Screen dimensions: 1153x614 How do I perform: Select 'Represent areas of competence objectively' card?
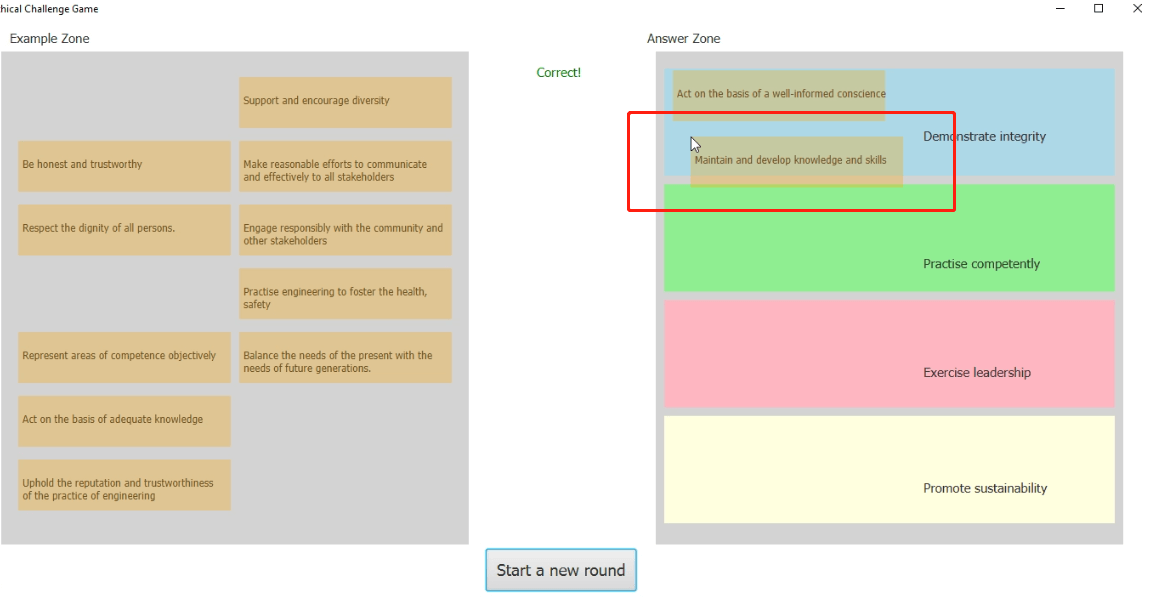[124, 357]
